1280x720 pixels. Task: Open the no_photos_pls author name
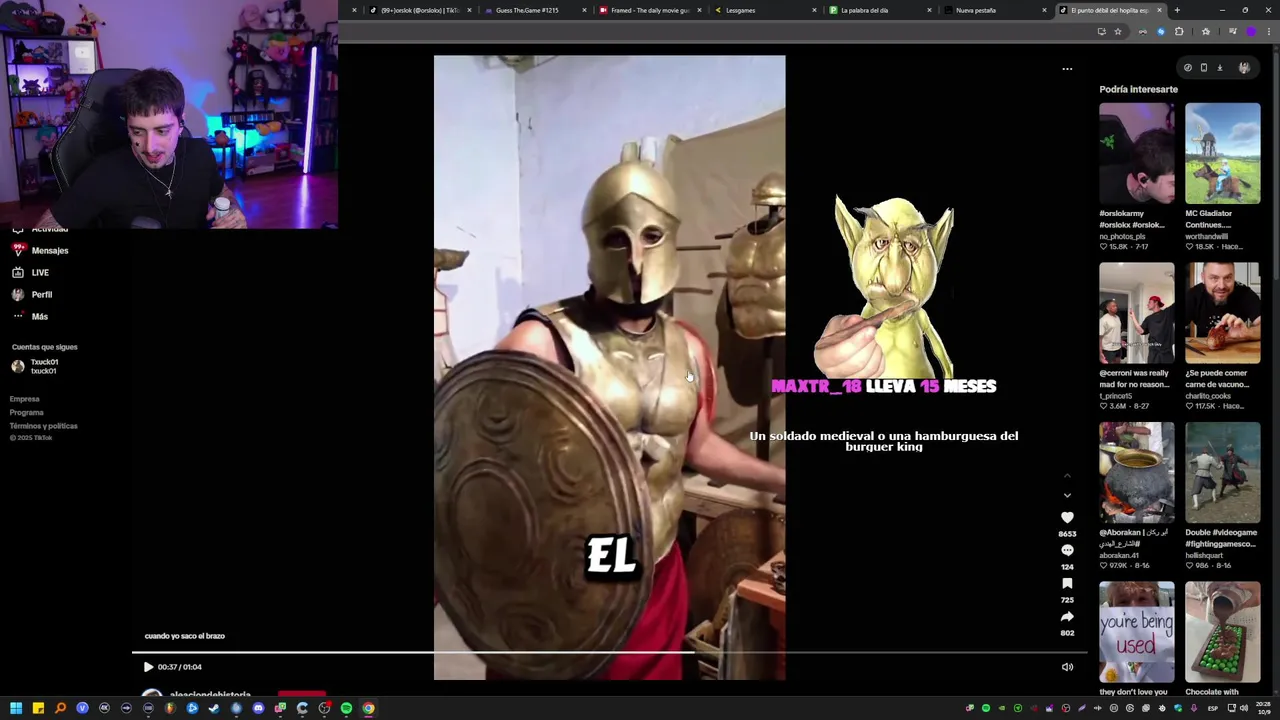point(1122,237)
